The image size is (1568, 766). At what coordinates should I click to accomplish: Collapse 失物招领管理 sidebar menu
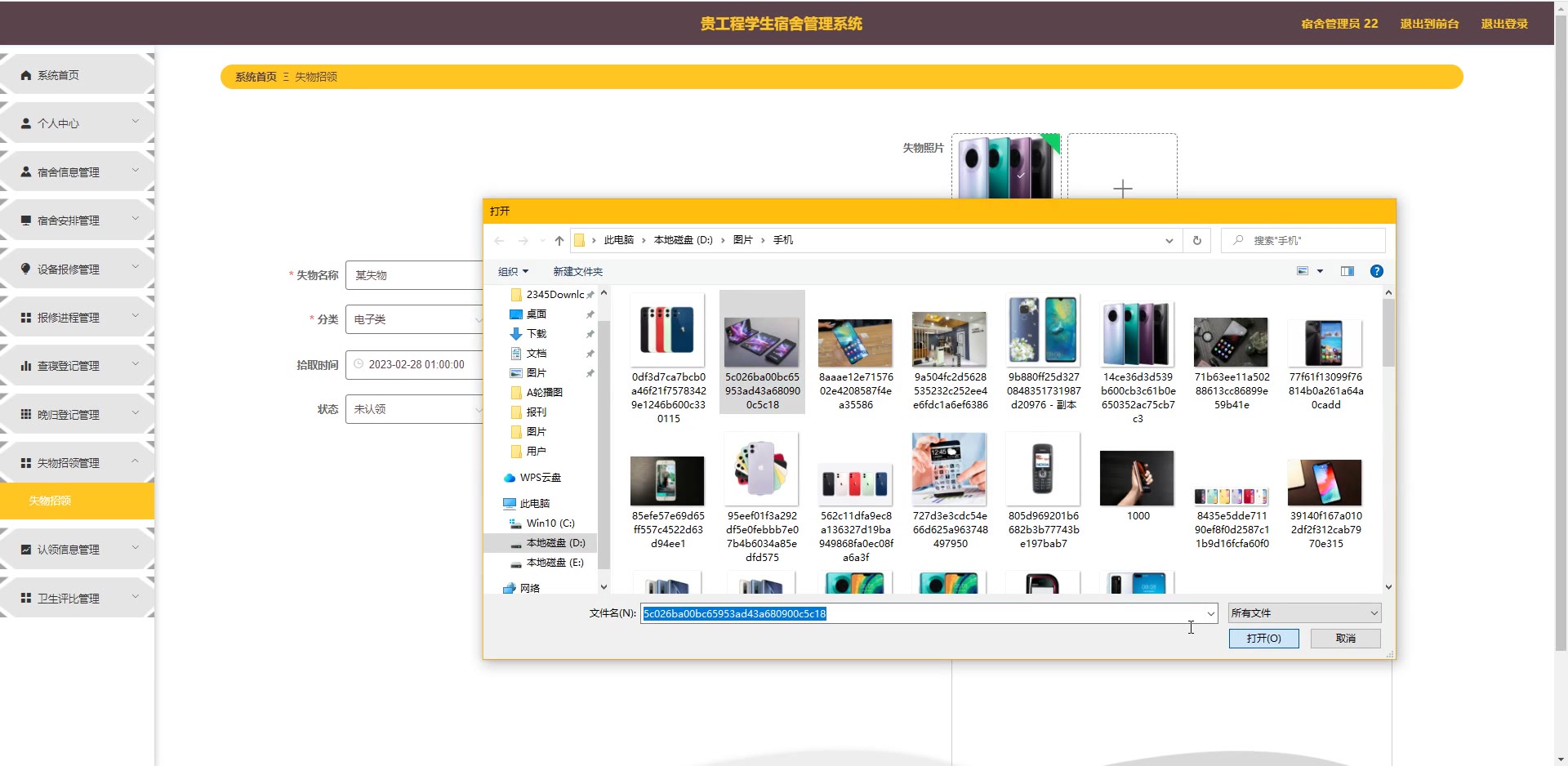coord(77,463)
